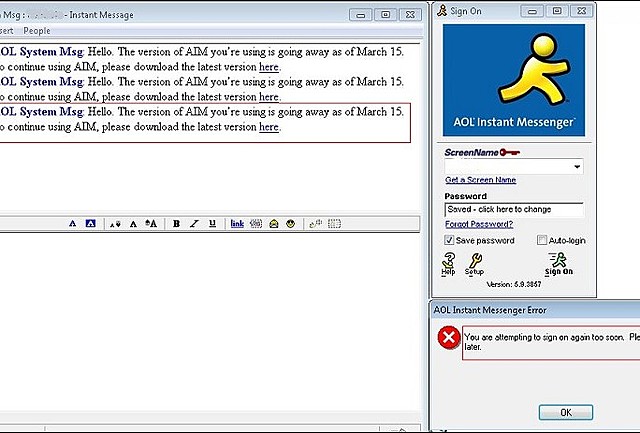Minimize the Instant Message window
This screenshot has height=433, width=640.
click(361, 15)
